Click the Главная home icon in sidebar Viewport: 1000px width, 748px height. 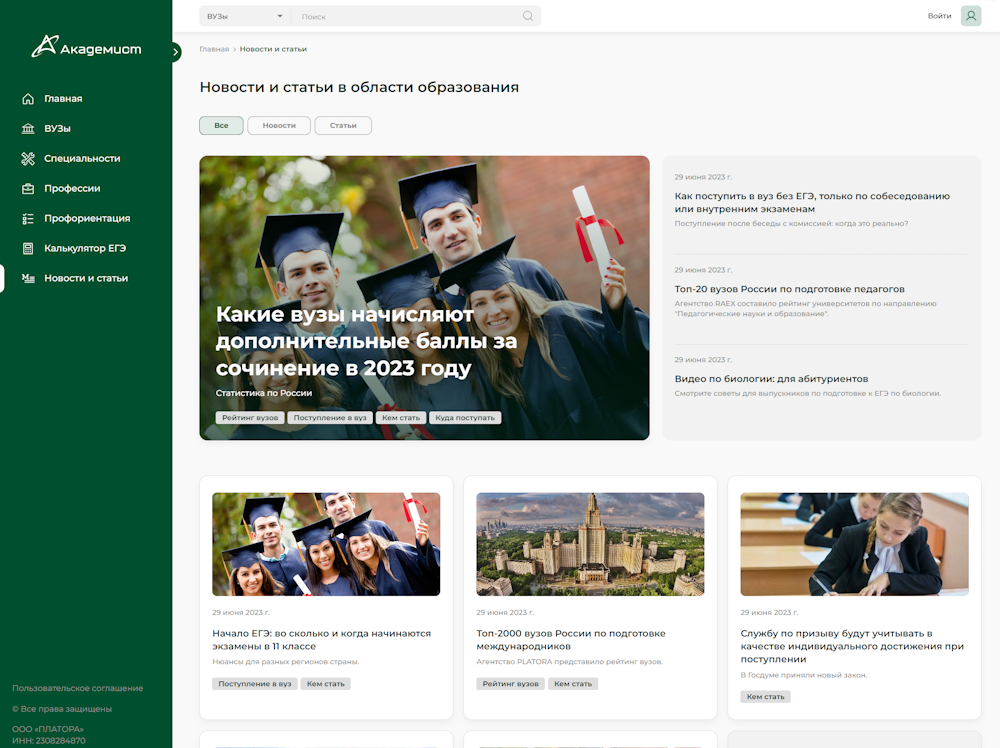pyautogui.click(x=28, y=99)
